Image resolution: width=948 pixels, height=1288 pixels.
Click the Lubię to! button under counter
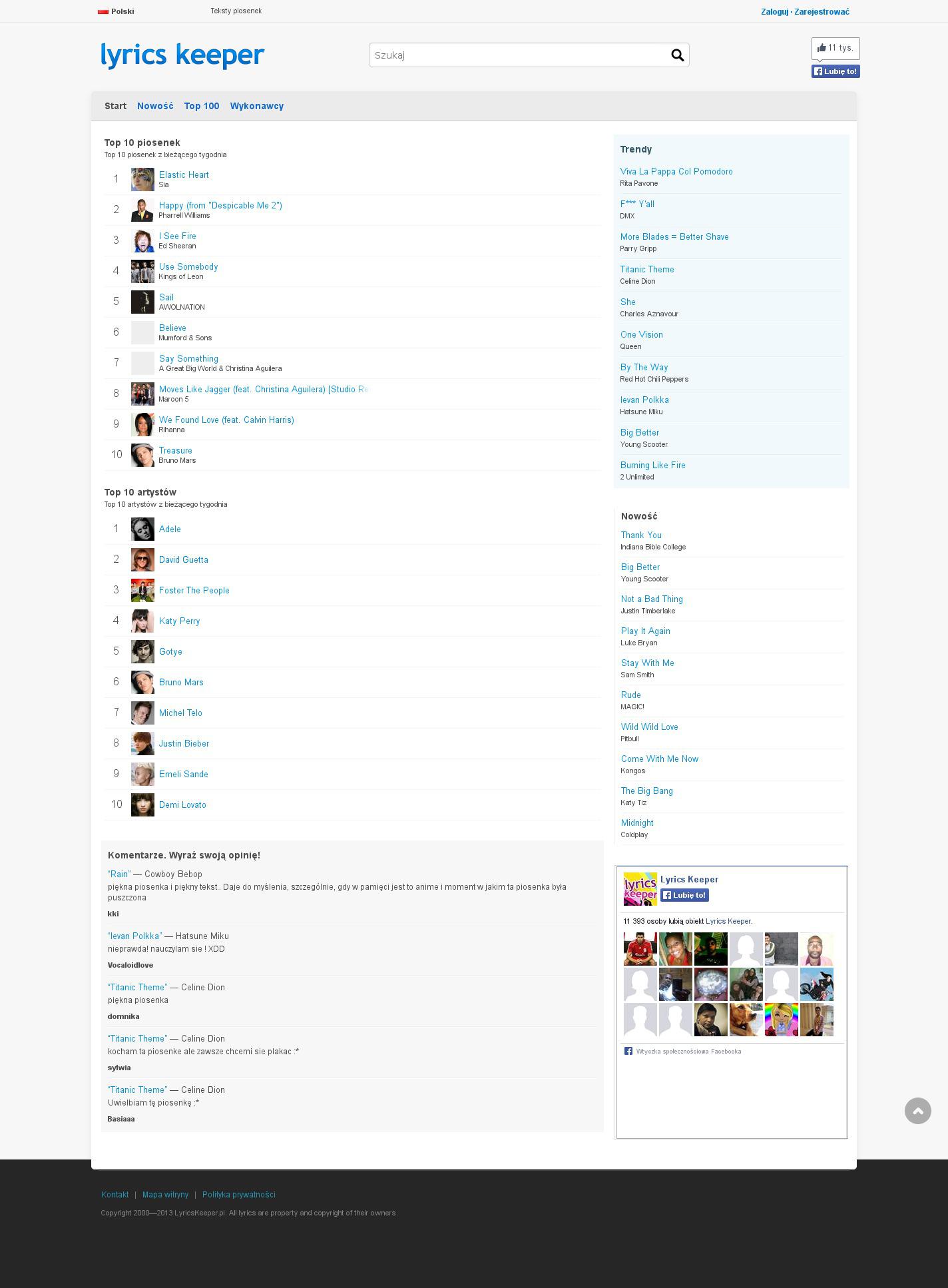point(835,71)
